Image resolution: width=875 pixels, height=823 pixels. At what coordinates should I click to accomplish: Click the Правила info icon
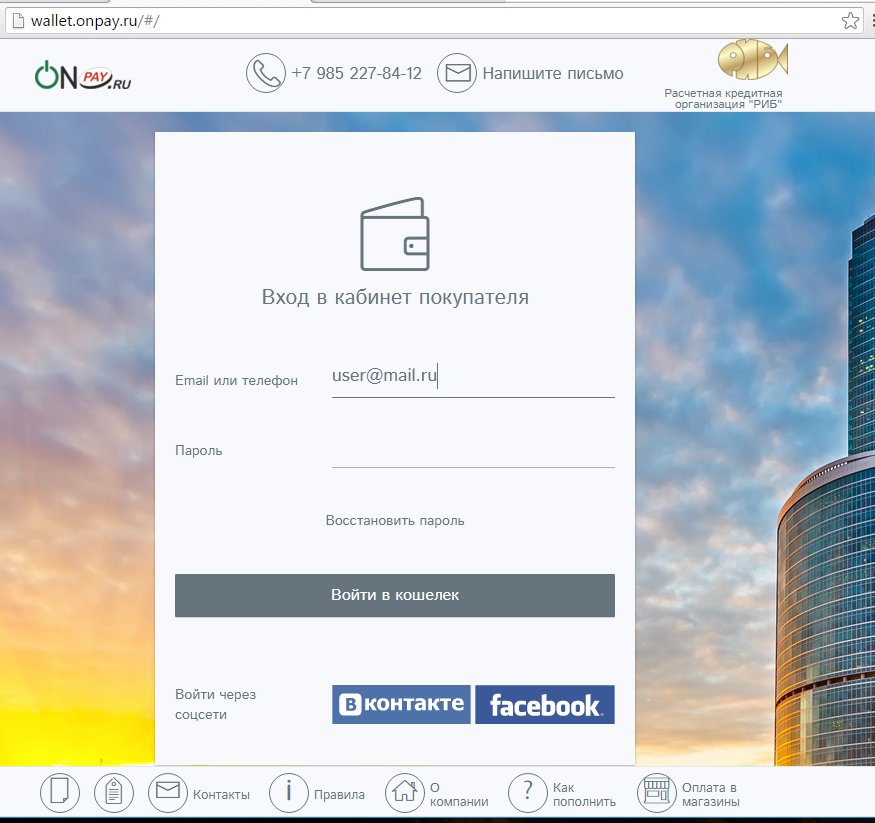click(x=289, y=793)
